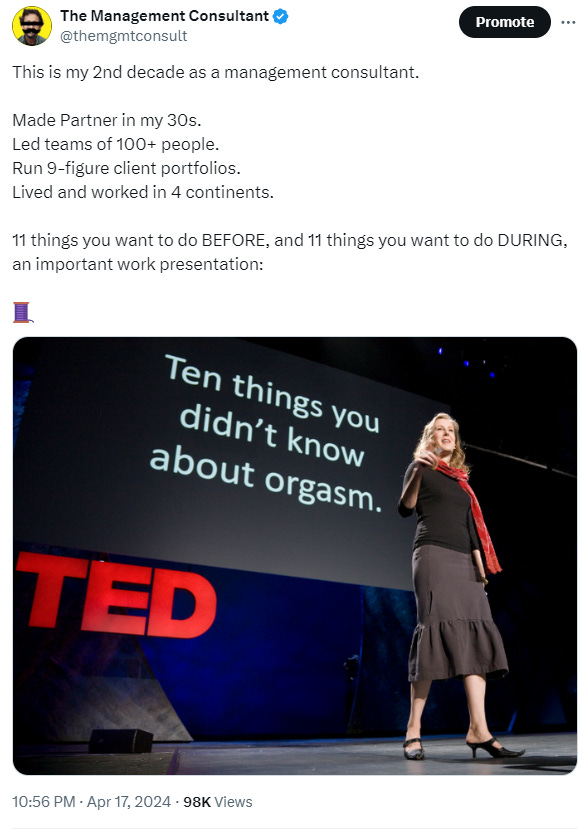The width and height of the screenshot is (587, 829).
Task: Open the Apr 17, 2024 date link
Action: 129,802
